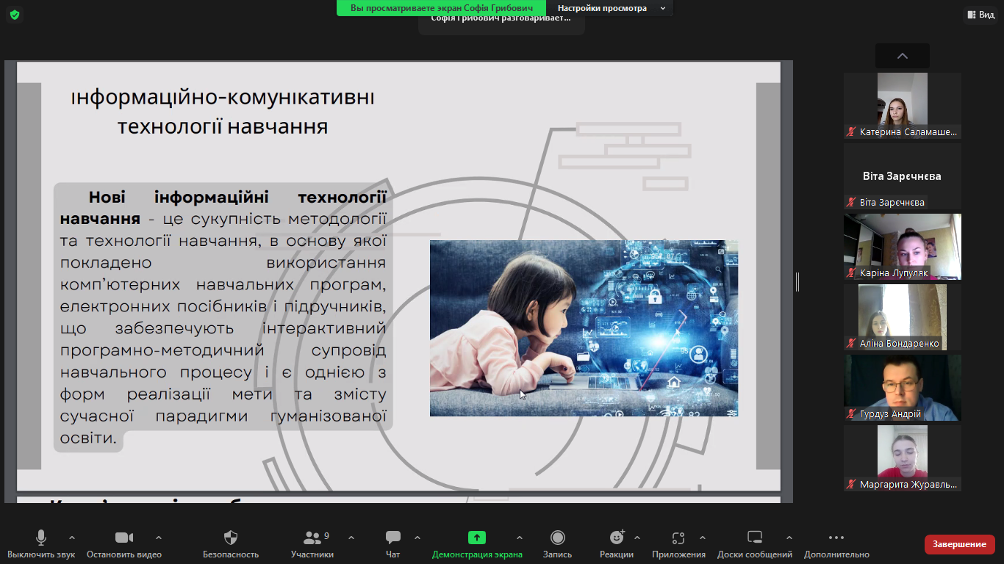Open the Security (Безопасность) shield icon
The image size is (1004, 564).
click(x=230, y=538)
